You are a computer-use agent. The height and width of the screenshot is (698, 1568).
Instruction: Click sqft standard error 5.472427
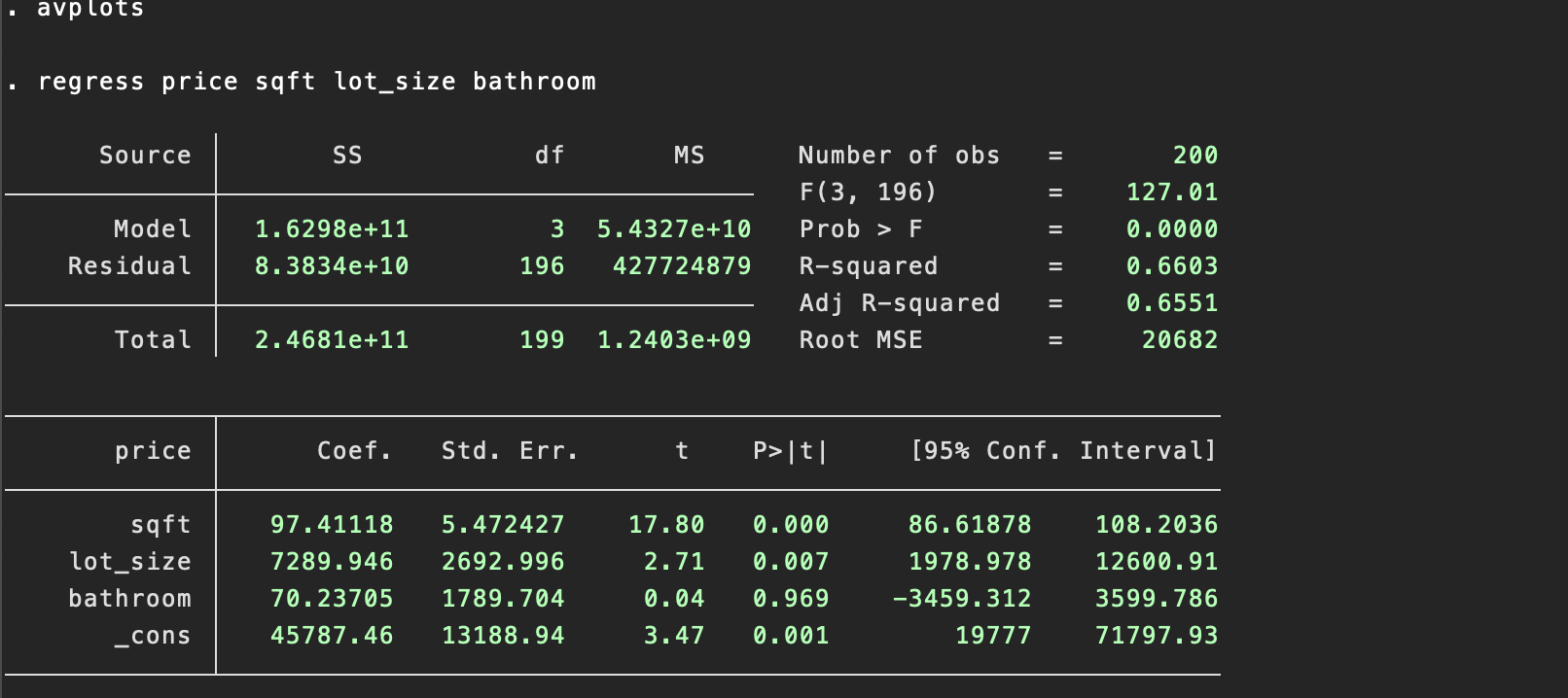[503, 525]
